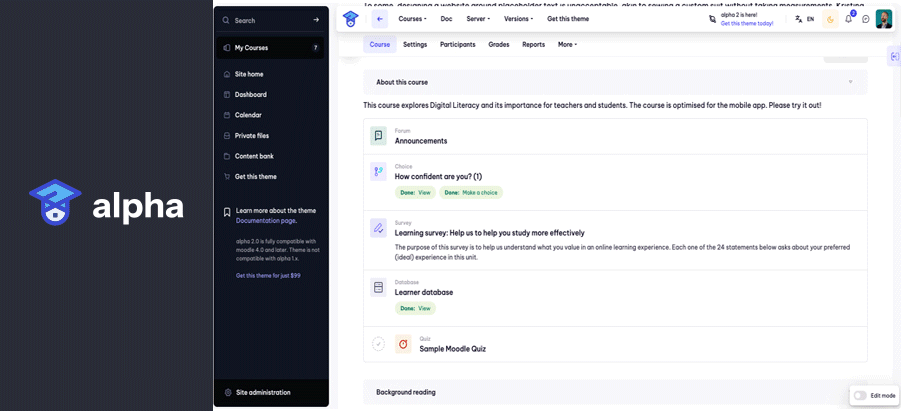Select the Settings tab
This screenshot has width=901, height=411.
pos(415,44)
